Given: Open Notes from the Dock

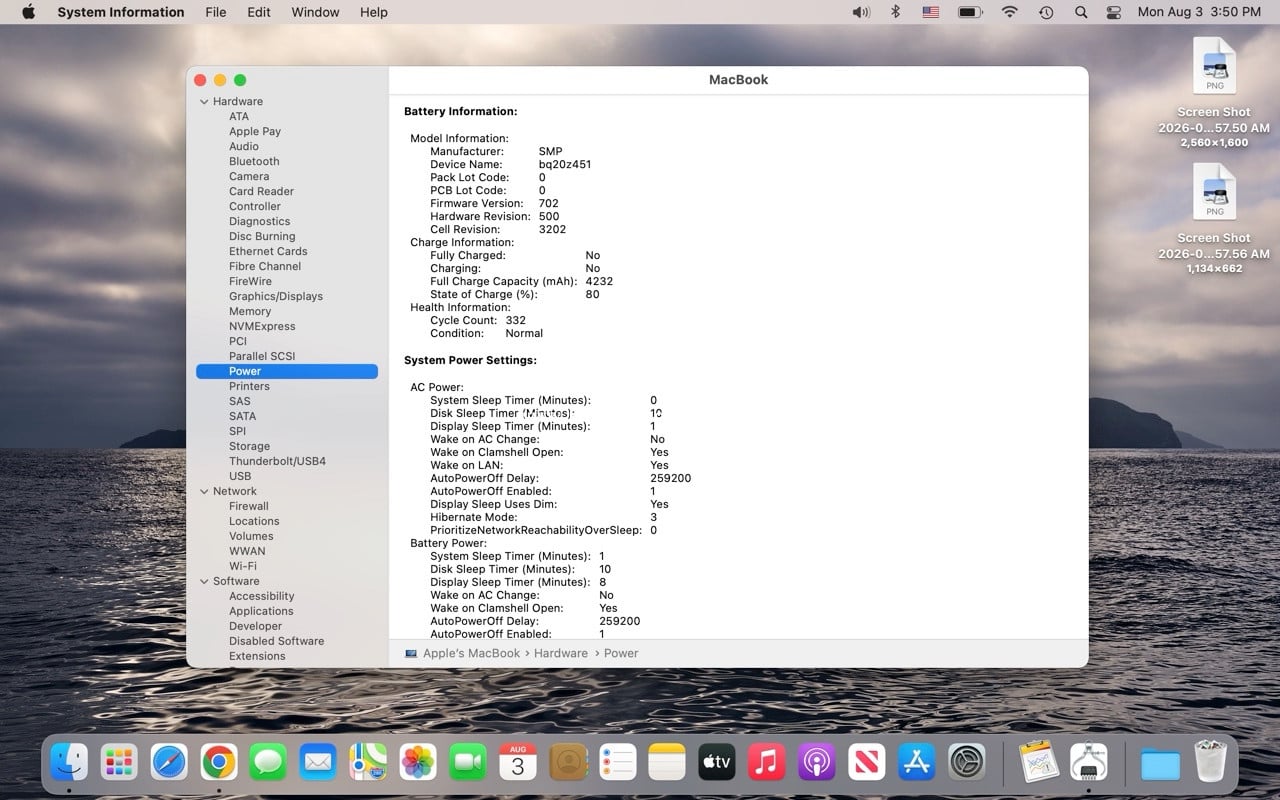Looking at the screenshot, I should (667, 763).
